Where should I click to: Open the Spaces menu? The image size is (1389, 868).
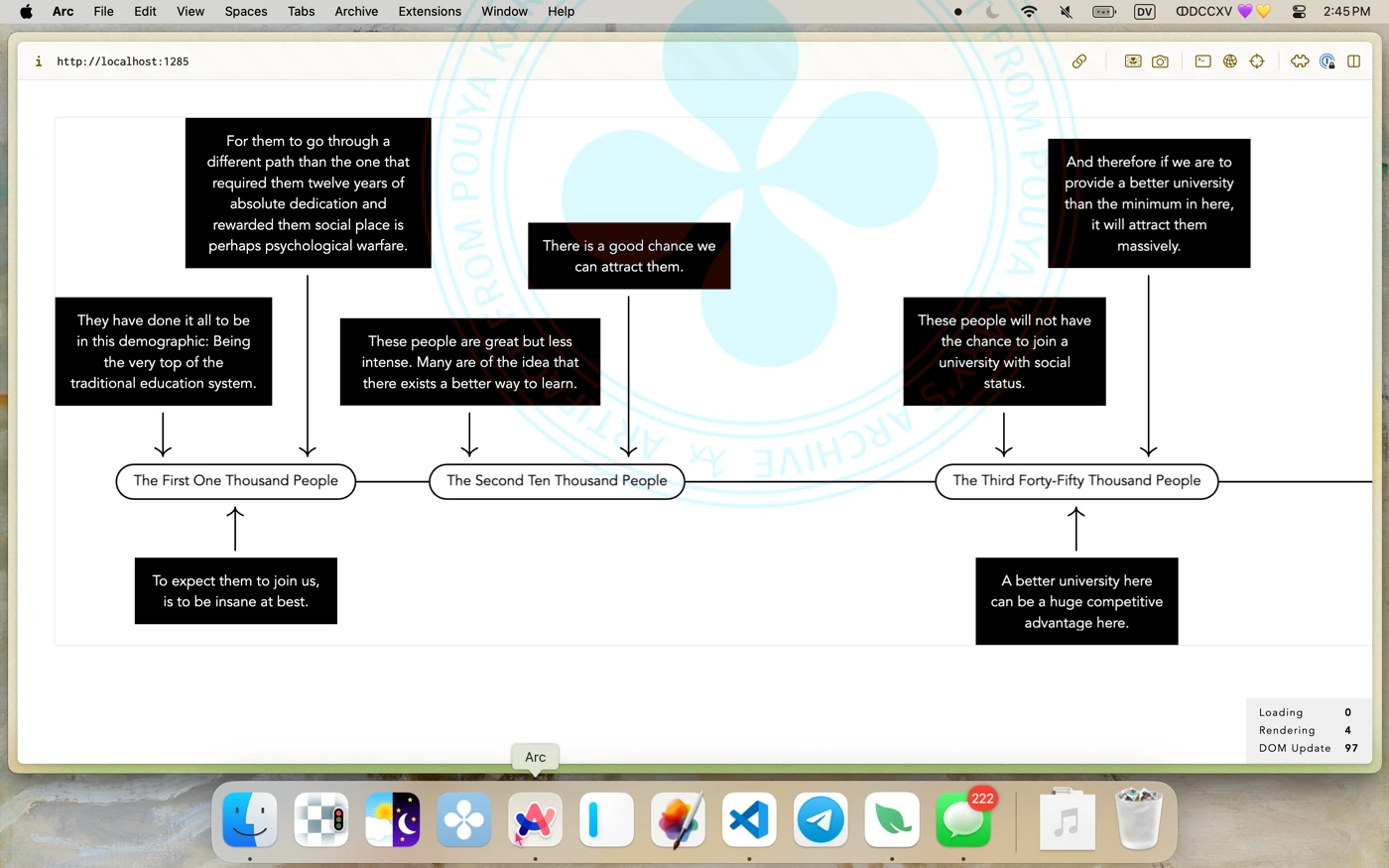(x=245, y=12)
